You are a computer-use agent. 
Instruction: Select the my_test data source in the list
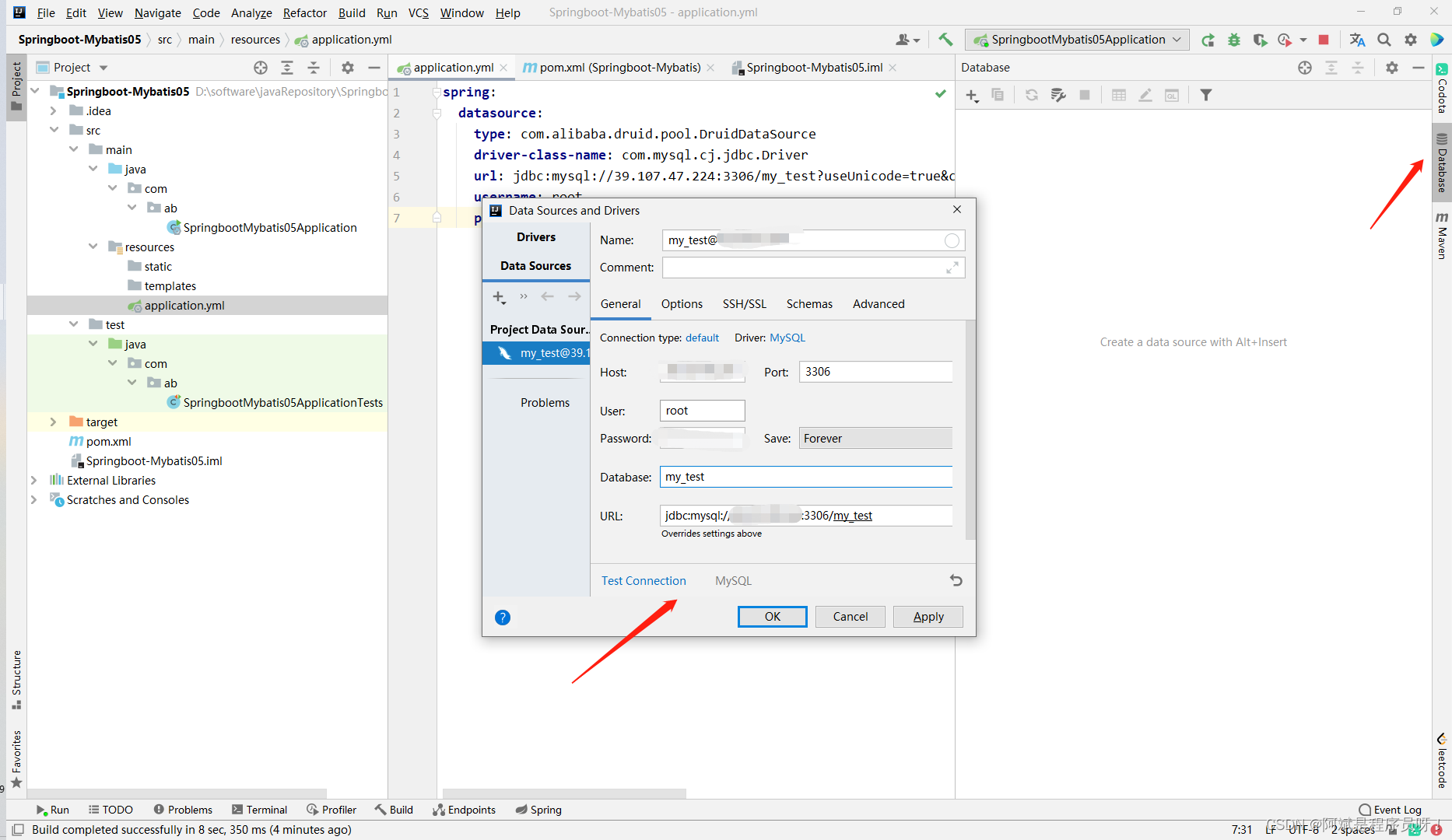pos(536,353)
